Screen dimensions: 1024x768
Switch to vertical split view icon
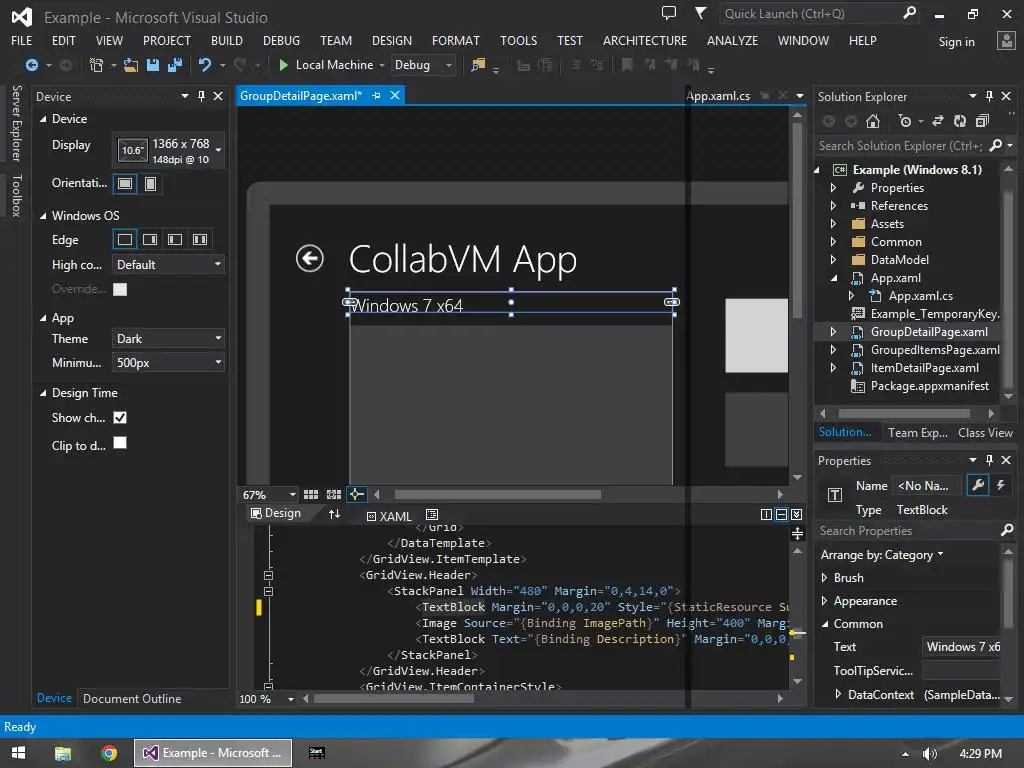(766, 515)
